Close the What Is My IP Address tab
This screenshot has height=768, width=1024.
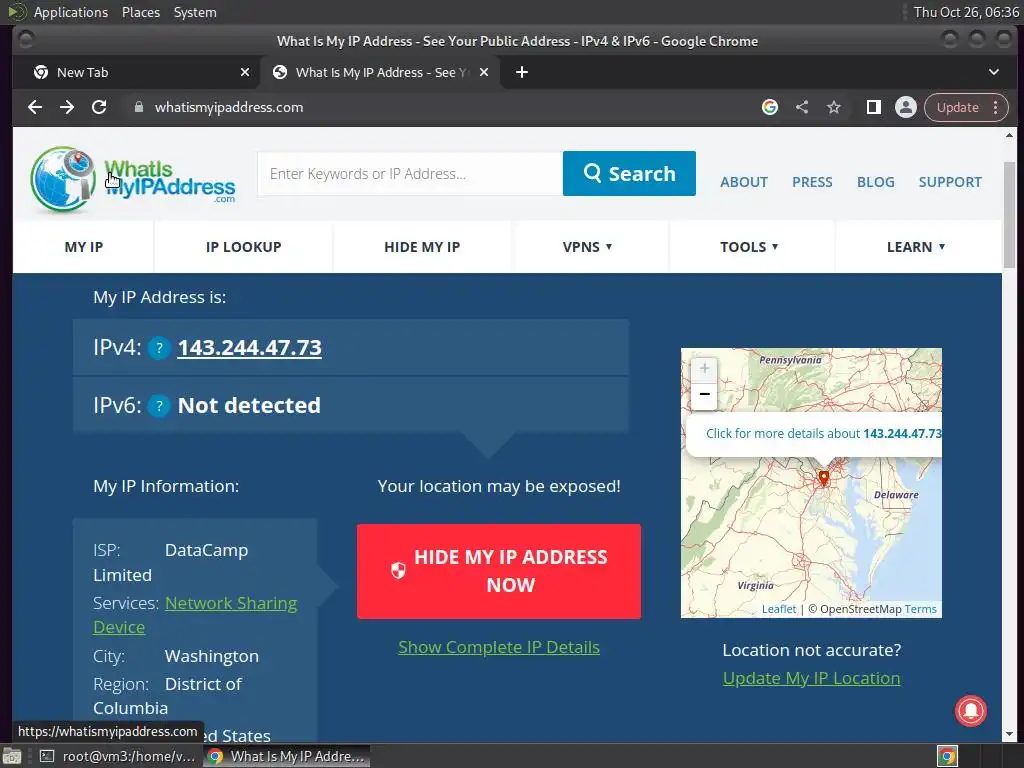[484, 72]
